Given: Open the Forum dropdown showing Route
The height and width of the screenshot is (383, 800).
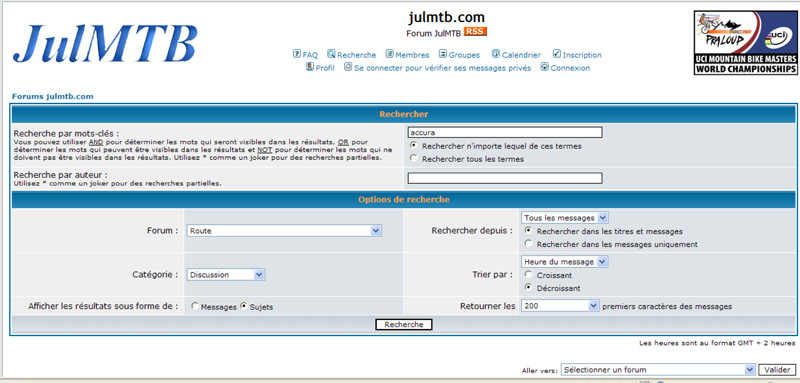Looking at the screenshot, I should pos(284,231).
